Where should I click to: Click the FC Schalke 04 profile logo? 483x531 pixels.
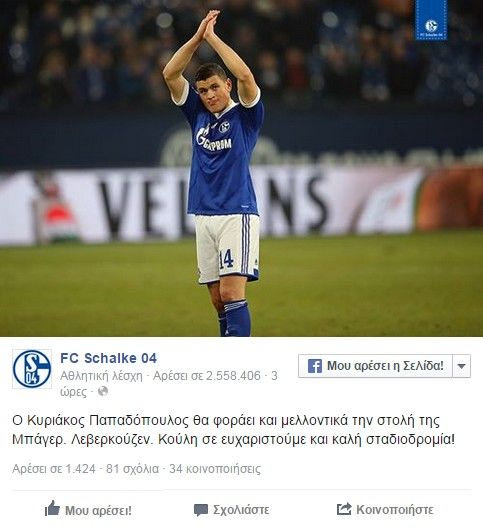click(x=32, y=369)
